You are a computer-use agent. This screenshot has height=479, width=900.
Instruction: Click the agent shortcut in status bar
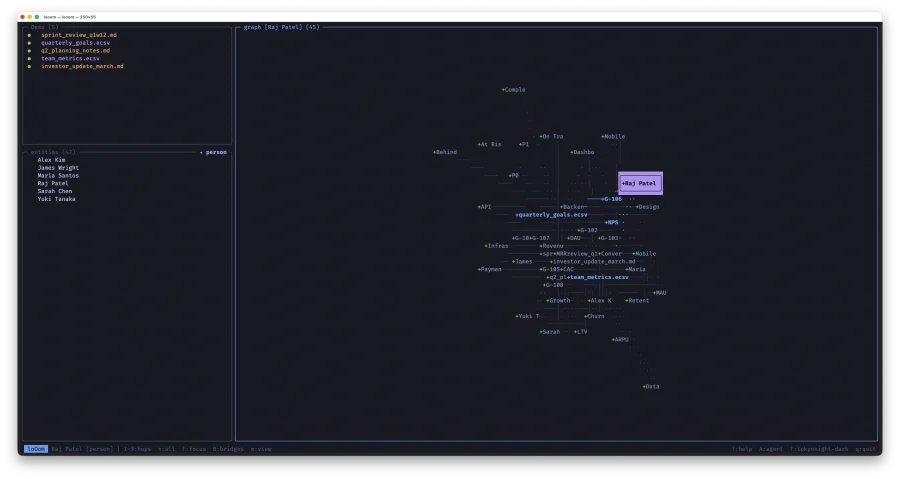coord(770,449)
